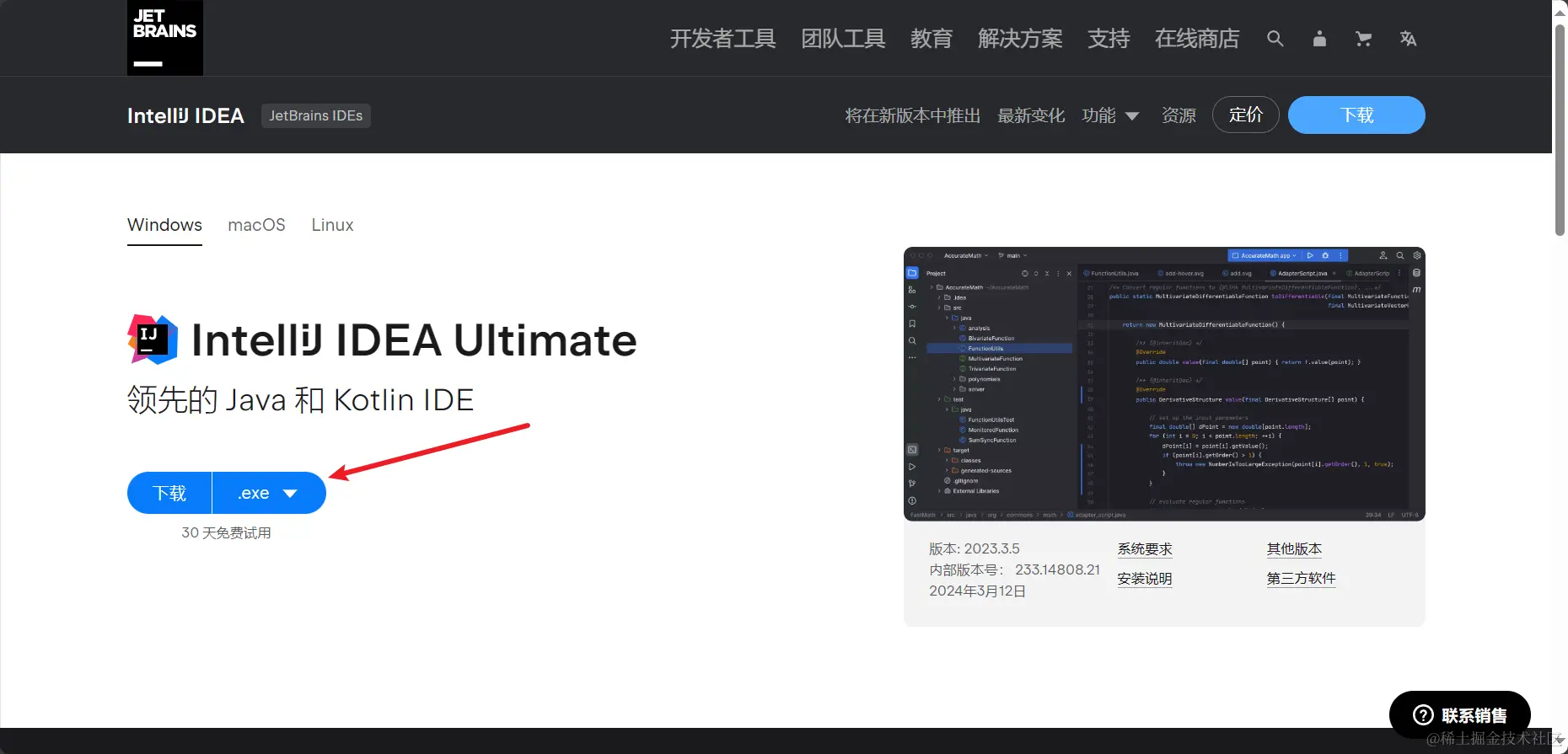Viewport: 1568px width, 754px height.
Task: Expand the 功能 dropdown
Action: click(x=1110, y=115)
